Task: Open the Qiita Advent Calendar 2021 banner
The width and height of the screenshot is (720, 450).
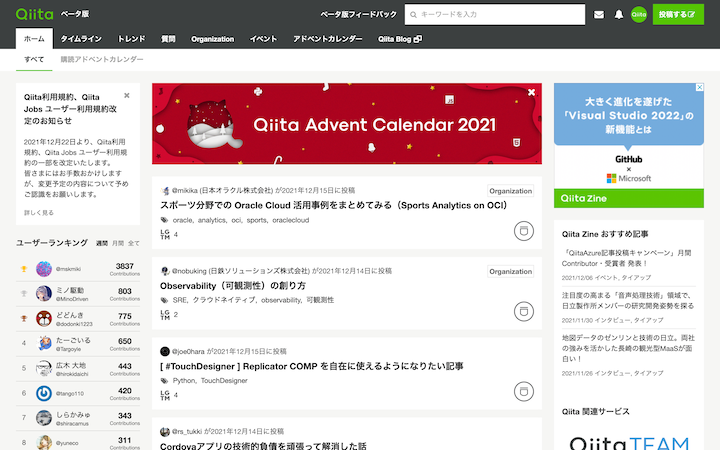Action: (347, 124)
